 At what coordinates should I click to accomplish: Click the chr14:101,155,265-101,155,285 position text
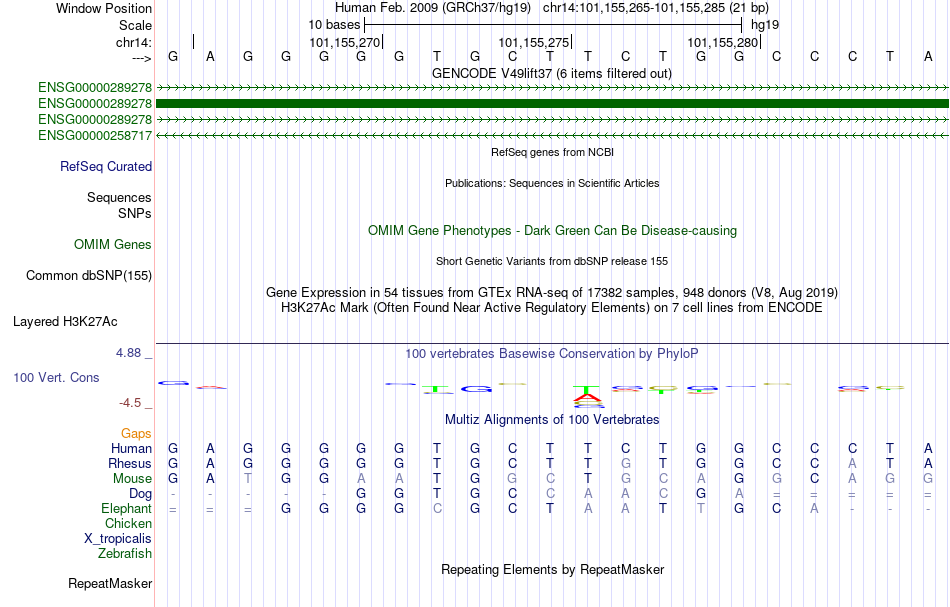[x=656, y=8]
